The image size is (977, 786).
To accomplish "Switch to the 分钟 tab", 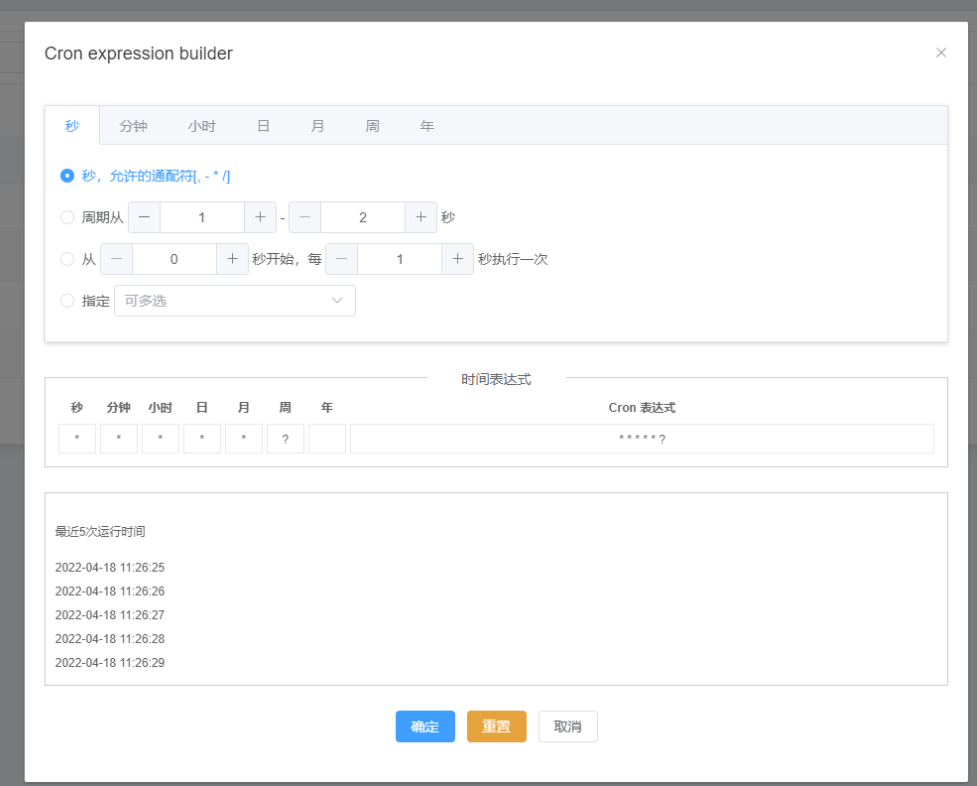I will (133, 125).
